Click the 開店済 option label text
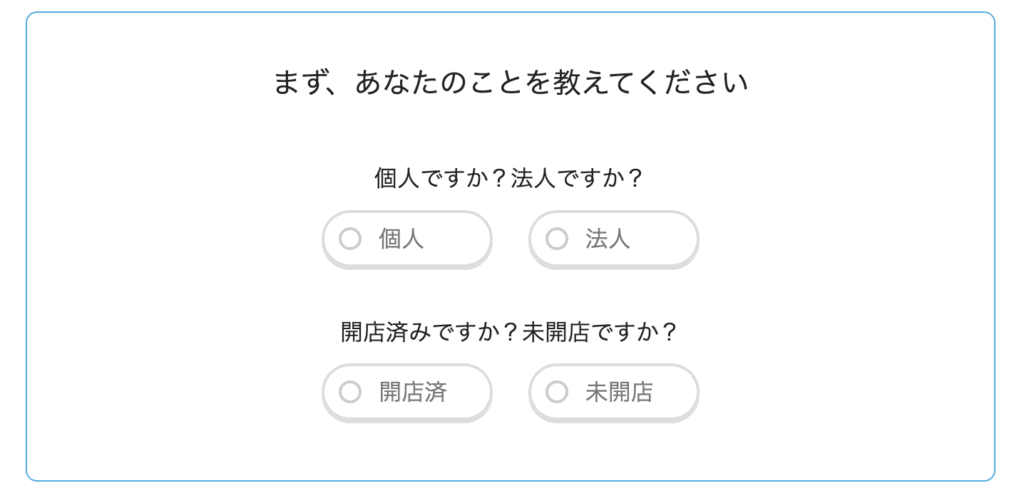The width and height of the screenshot is (1024, 503). tap(412, 392)
